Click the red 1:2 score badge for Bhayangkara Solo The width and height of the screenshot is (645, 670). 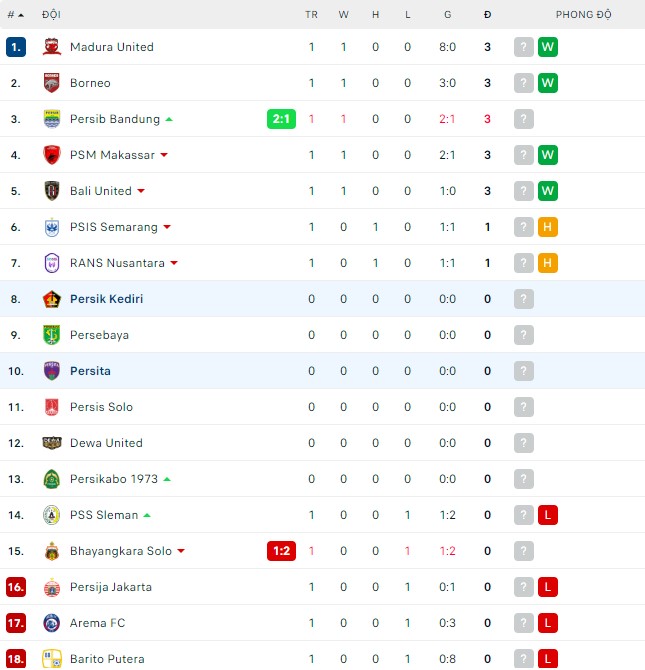281,551
